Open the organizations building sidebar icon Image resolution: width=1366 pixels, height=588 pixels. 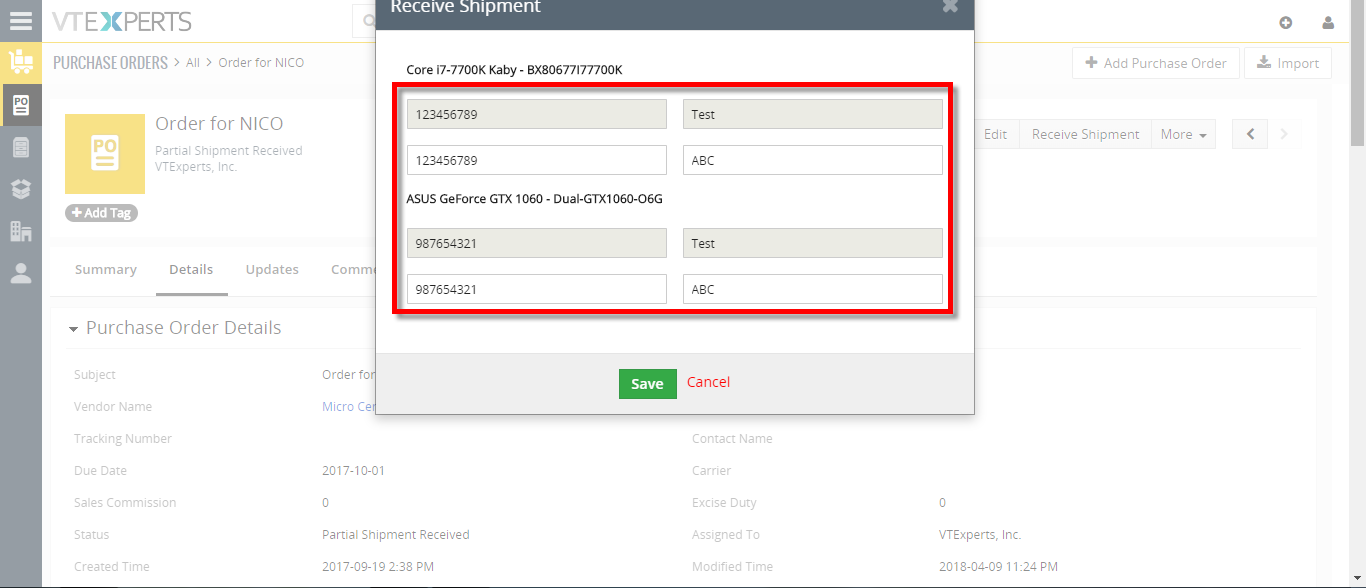tap(21, 231)
